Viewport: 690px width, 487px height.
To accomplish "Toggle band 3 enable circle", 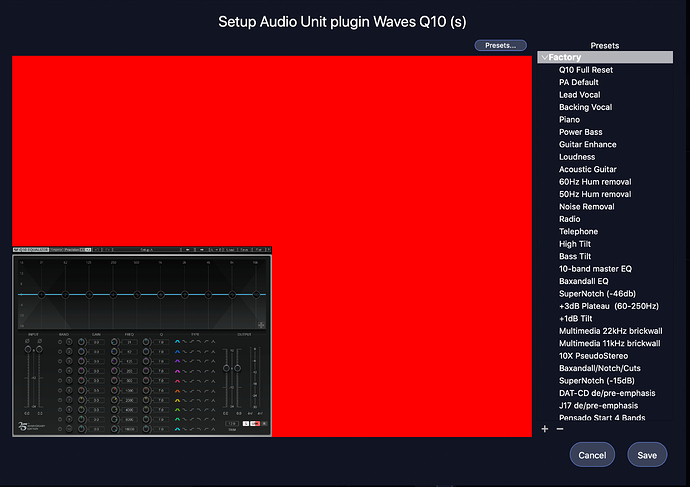I will coord(60,361).
